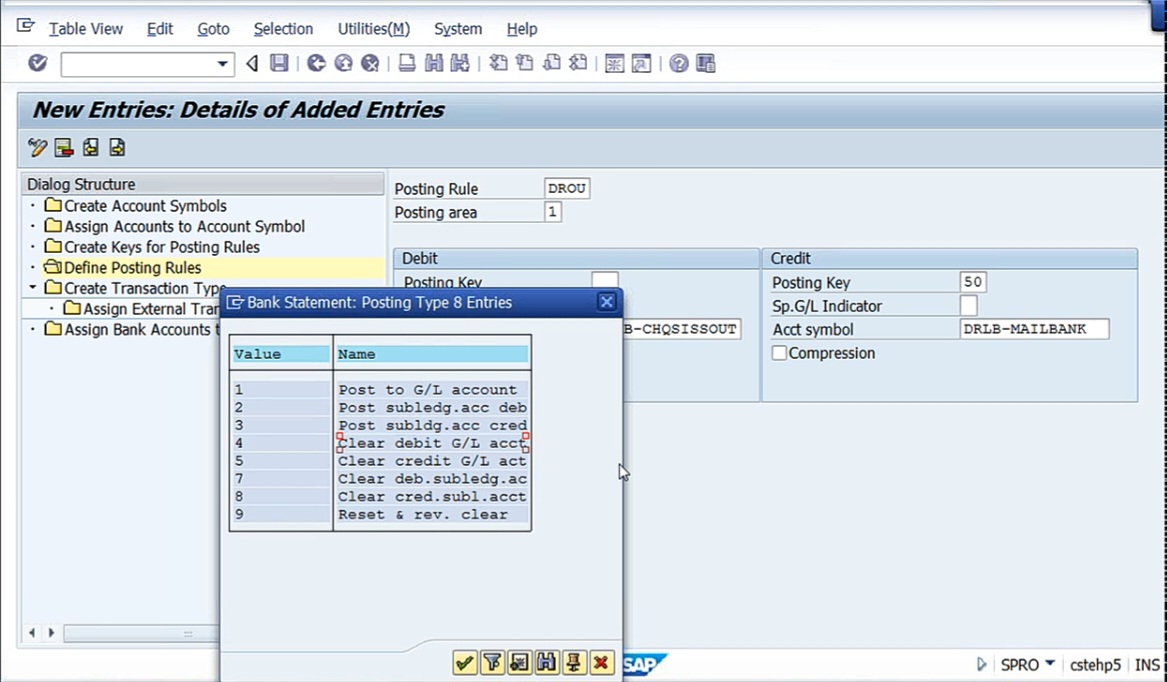
Task: Click the popup icon left of binoculars
Action: [x=519, y=662]
